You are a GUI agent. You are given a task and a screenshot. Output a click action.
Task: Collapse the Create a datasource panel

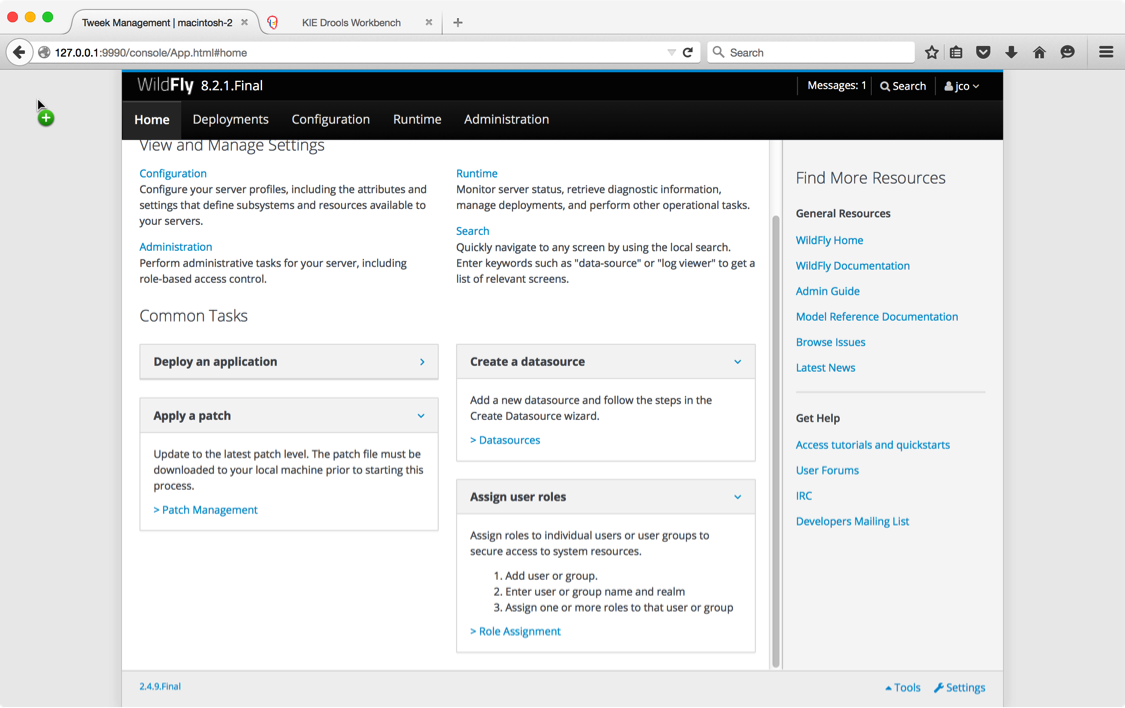point(606,362)
